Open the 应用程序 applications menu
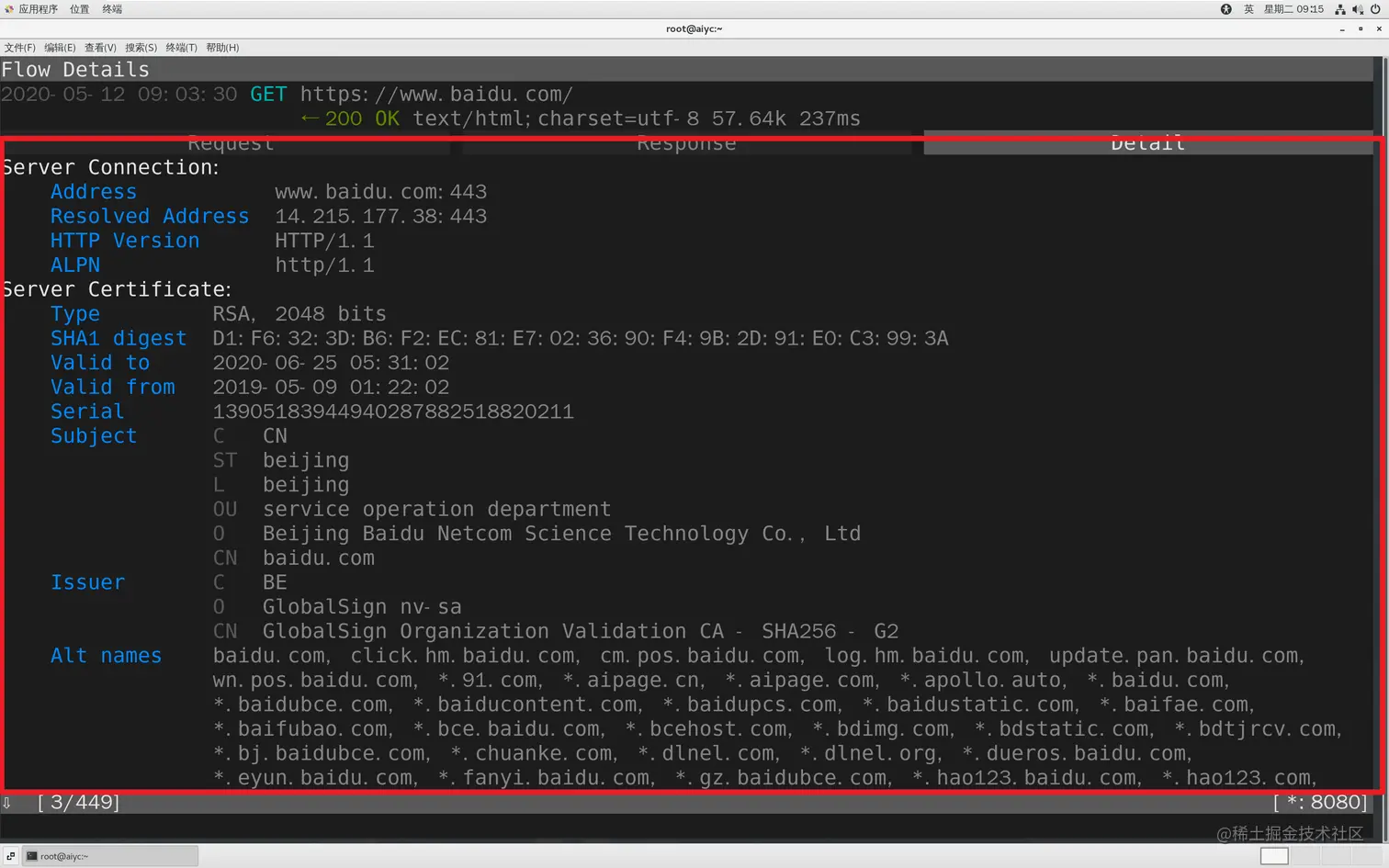The image size is (1389, 868). pos(31,9)
